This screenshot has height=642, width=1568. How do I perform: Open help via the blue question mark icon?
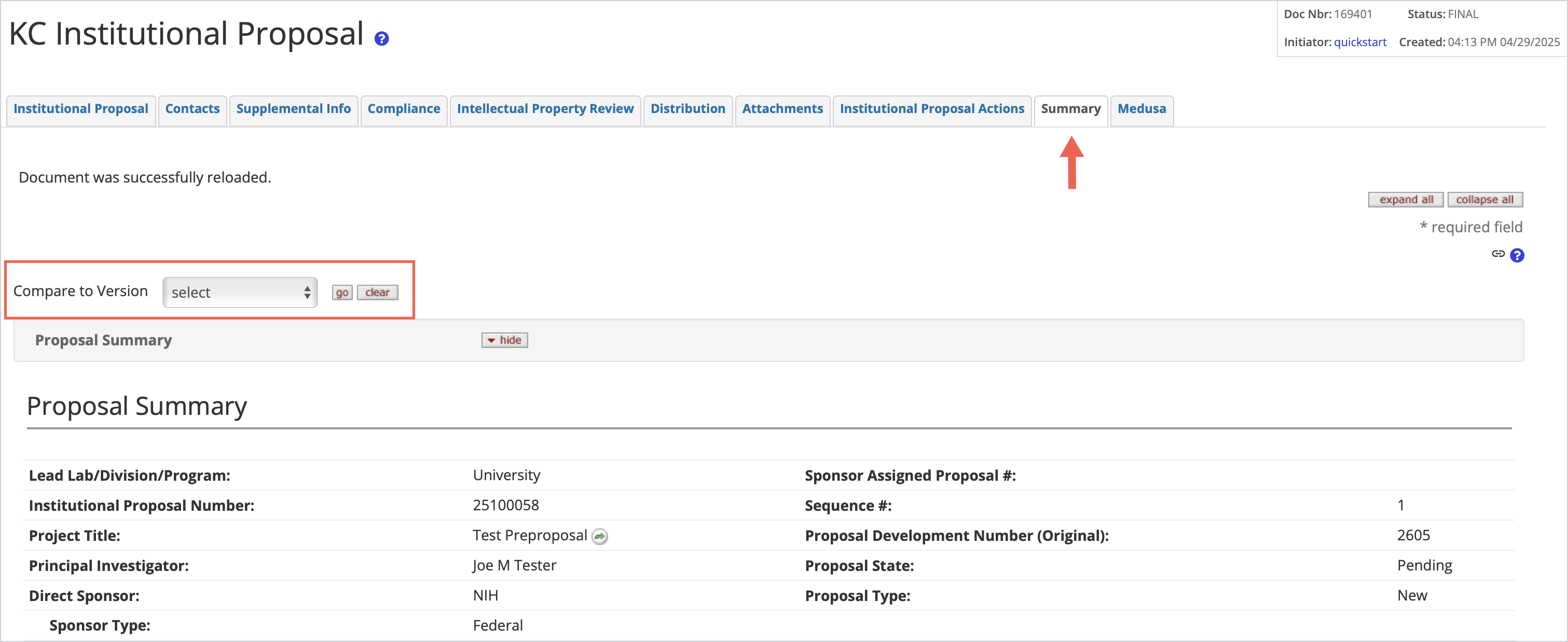click(1517, 255)
